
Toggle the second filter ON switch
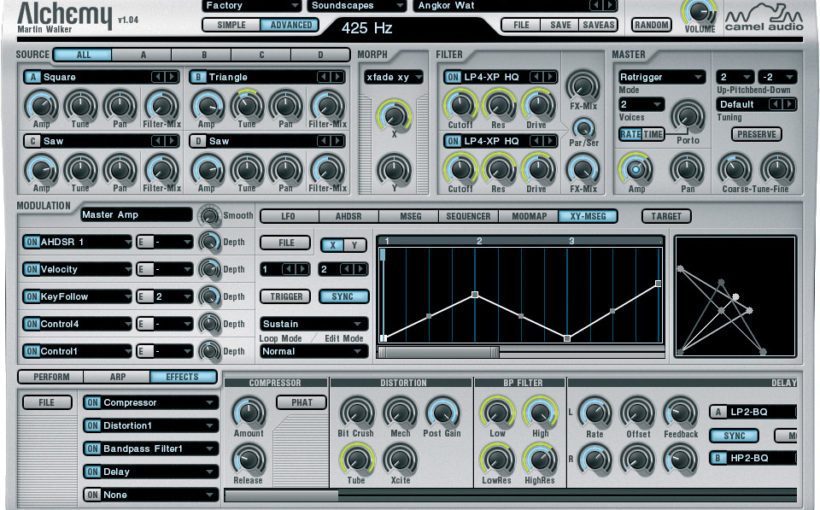point(452,141)
